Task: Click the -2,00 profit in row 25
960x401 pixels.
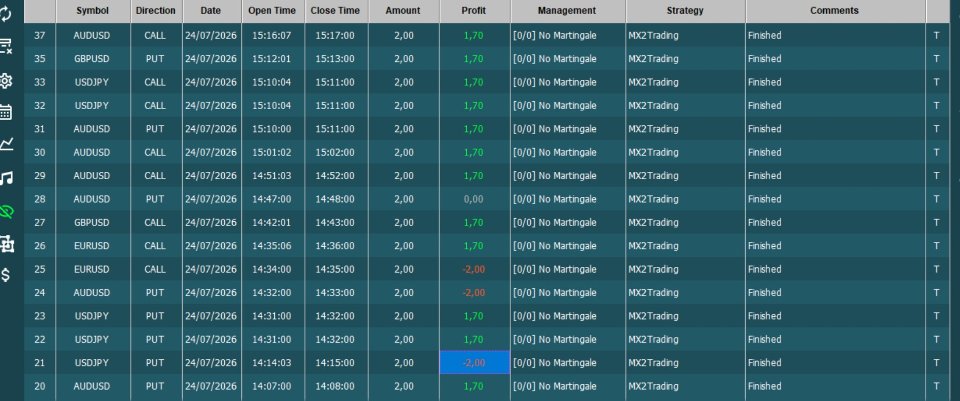Action: coord(474,269)
